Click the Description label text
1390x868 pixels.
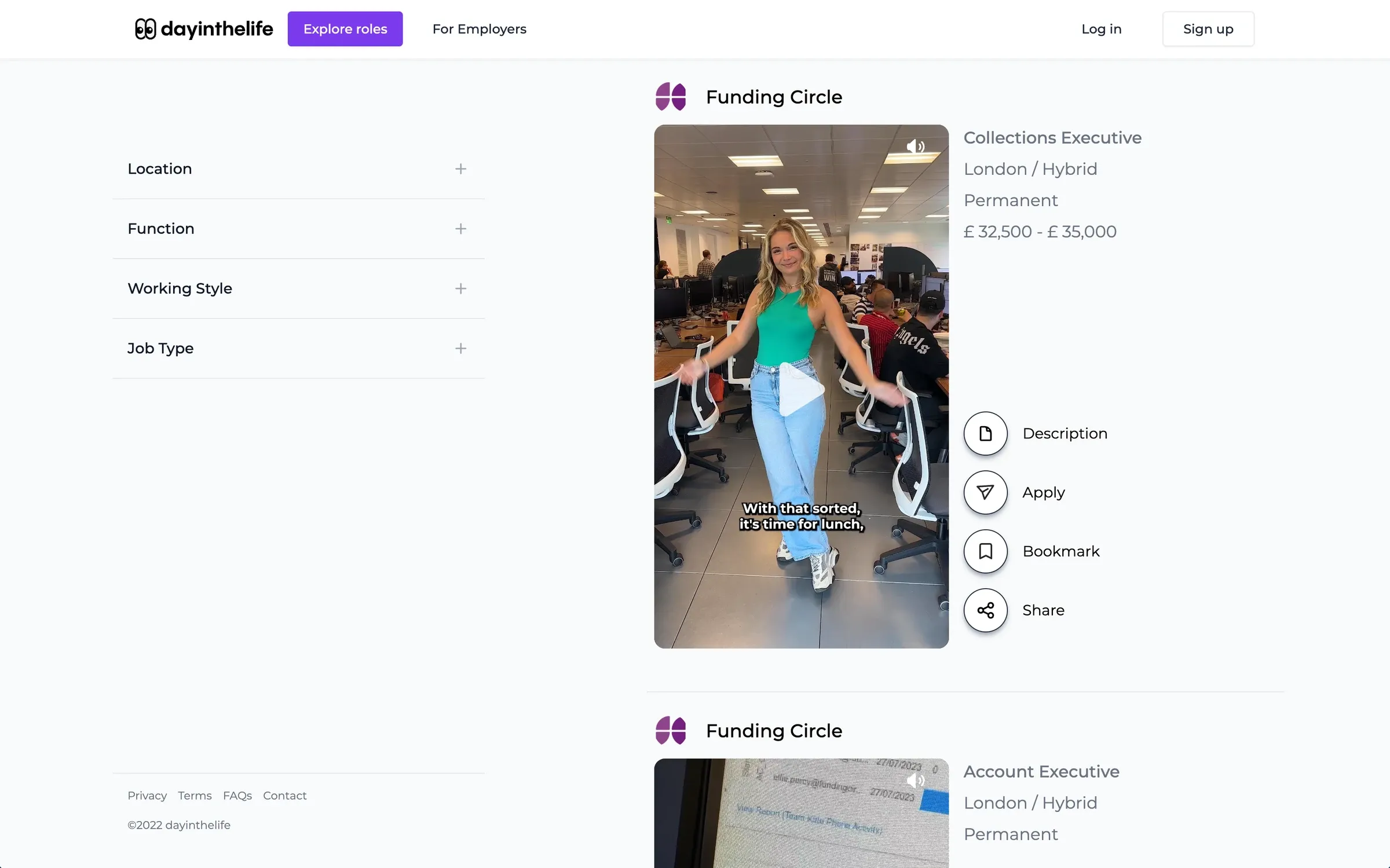tap(1065, 433)
